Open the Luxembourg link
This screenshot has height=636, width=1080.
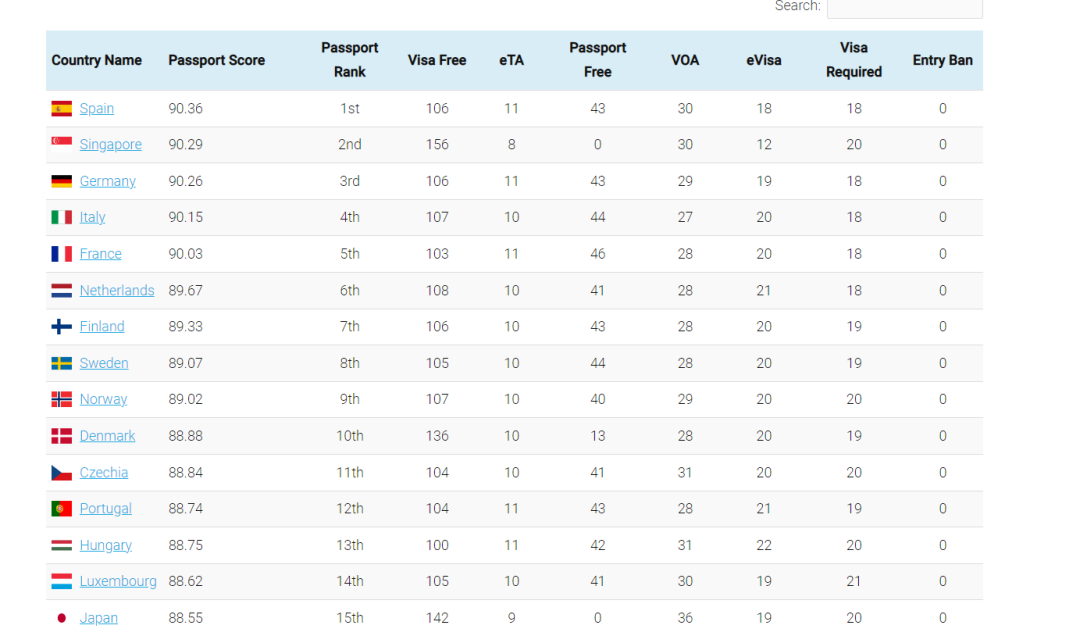[118, 582]
